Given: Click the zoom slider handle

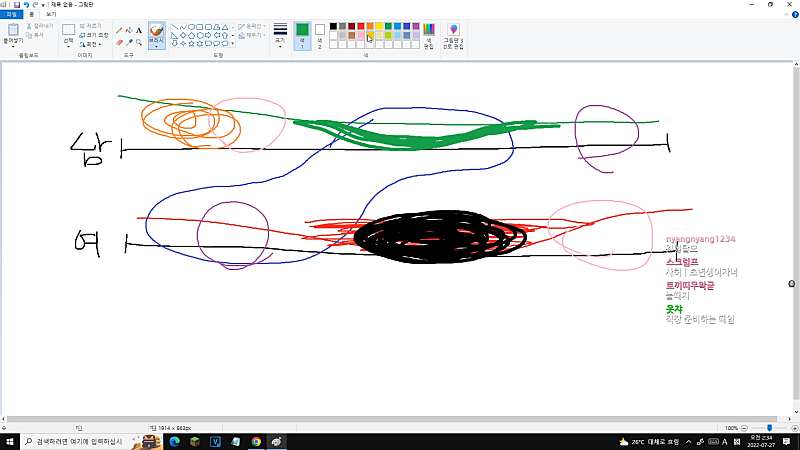Looking at the screenshot, I should (x=769, y=428).
